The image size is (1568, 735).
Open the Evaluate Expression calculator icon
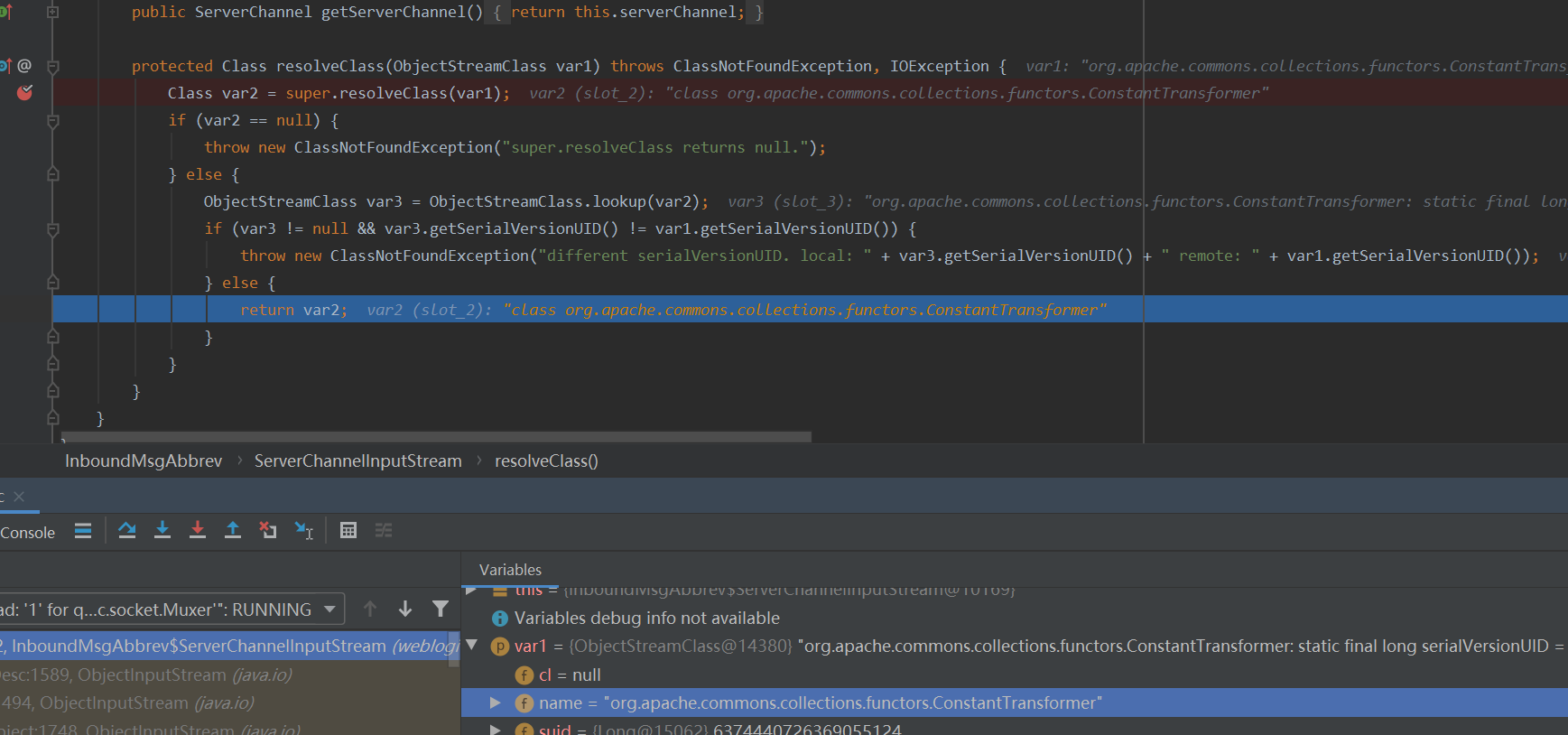348,531
